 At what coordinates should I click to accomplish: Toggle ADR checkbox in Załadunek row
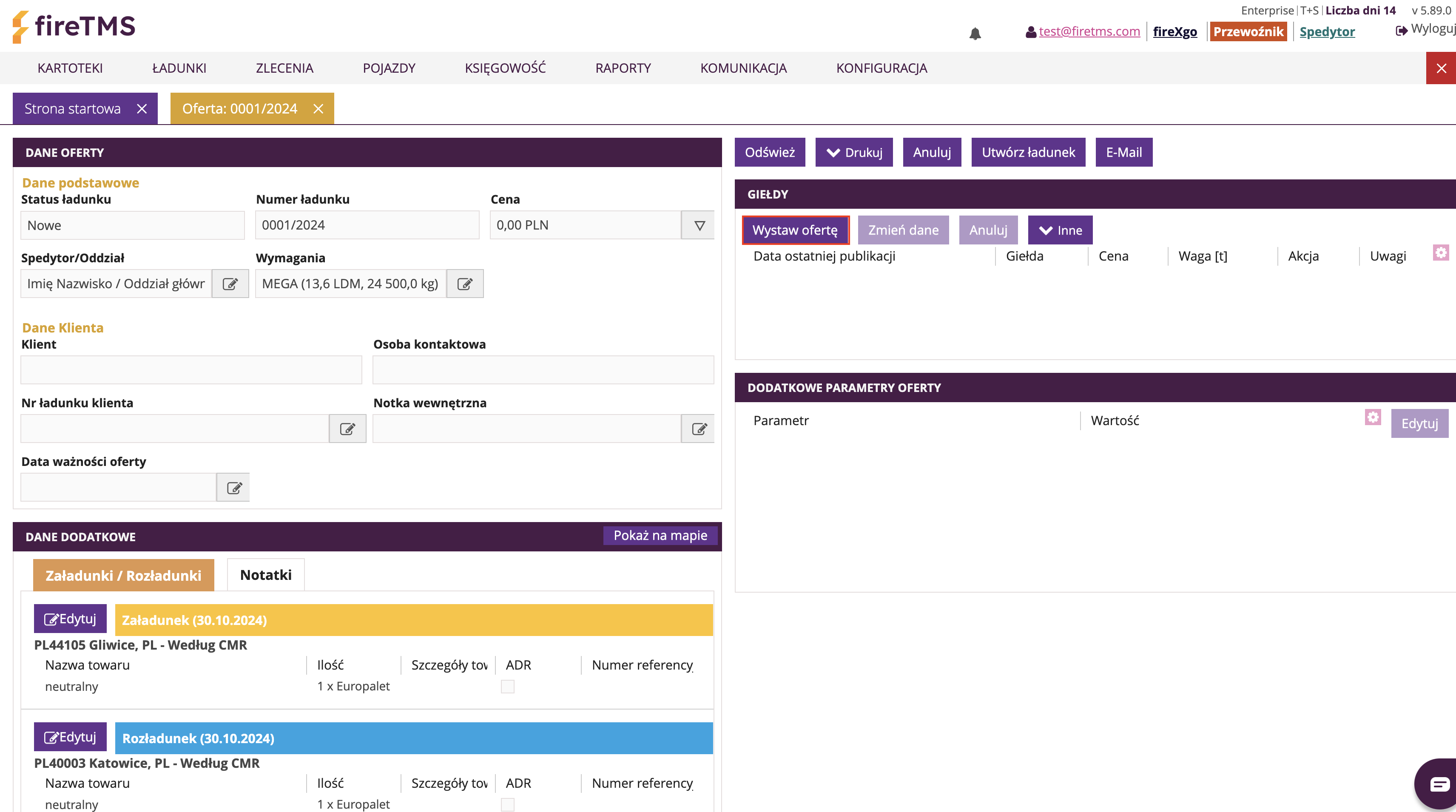click(508, 687)
